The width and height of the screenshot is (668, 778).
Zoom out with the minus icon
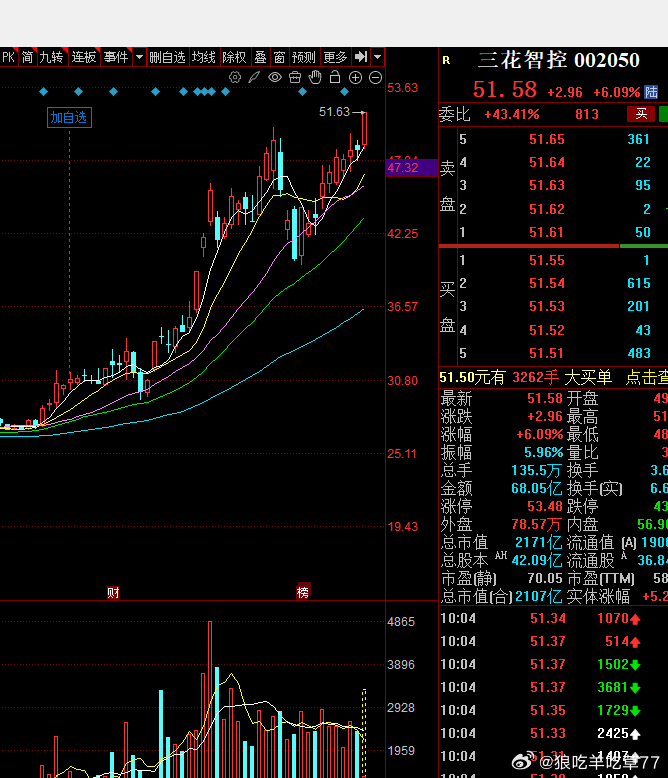376,77
